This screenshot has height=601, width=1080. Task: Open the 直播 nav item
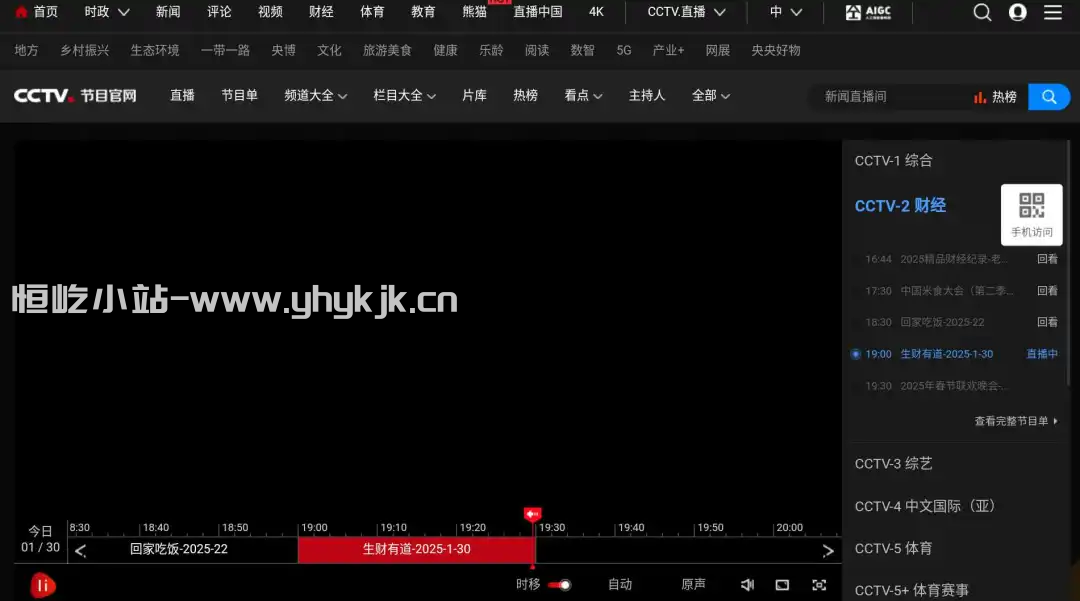pyautogui.click(x=183, y=96)
